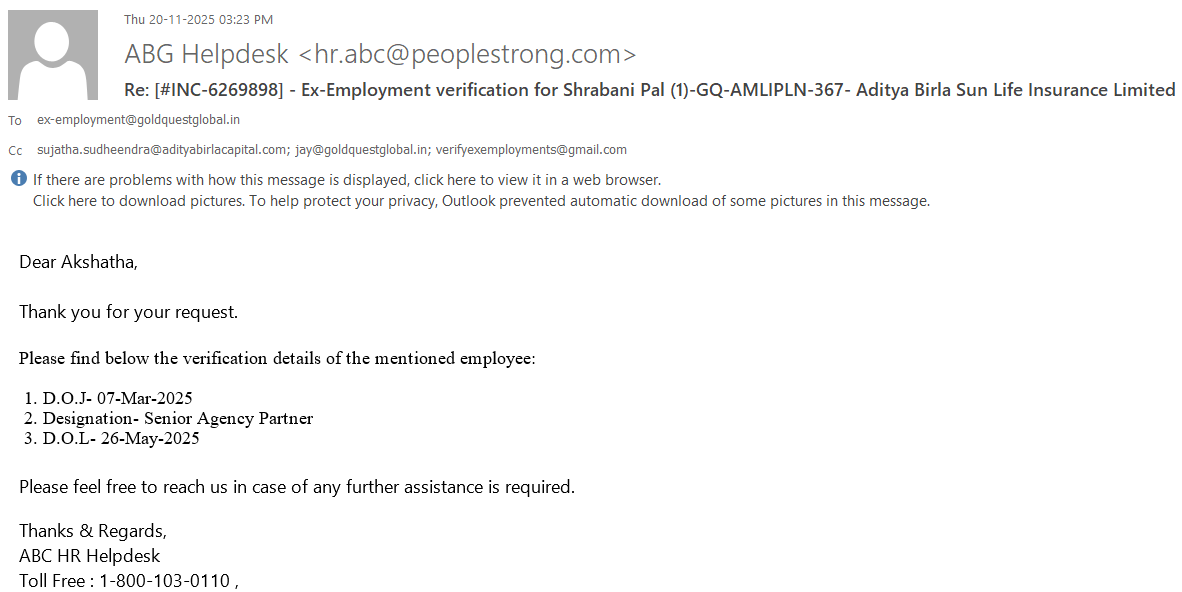1182x592 pixels.
Task: Click the email subject line with INC-6269898
Action: tap(649, 90)
